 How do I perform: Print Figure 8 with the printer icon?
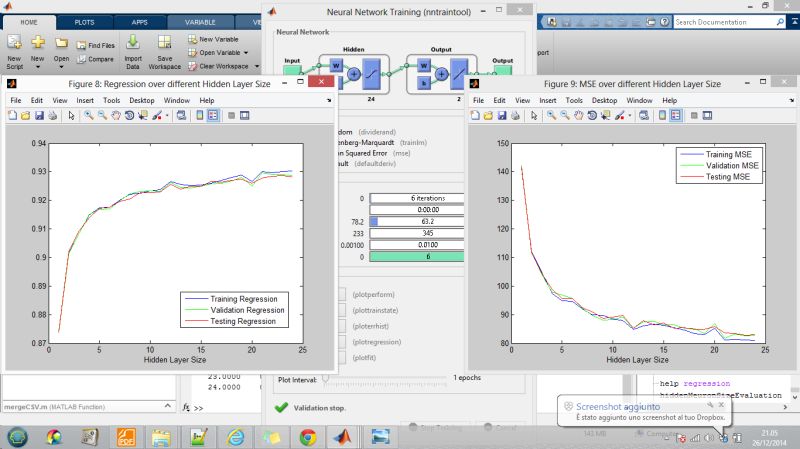[53, 116]
